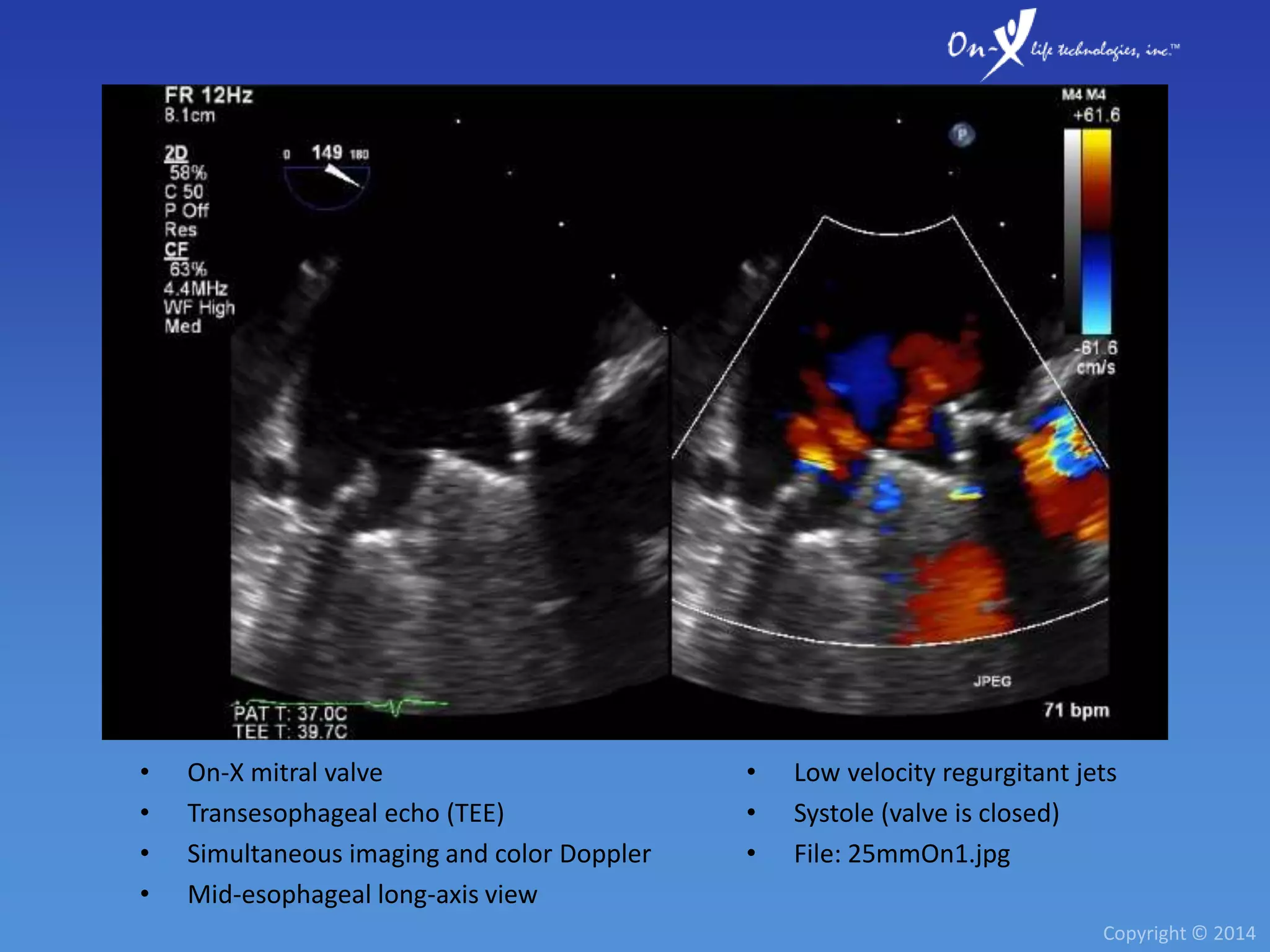Viewport: 1270px width, 952px height.
Task: Click the PAT T: 37.0C temperature readout
Action: tap(290, 713)
